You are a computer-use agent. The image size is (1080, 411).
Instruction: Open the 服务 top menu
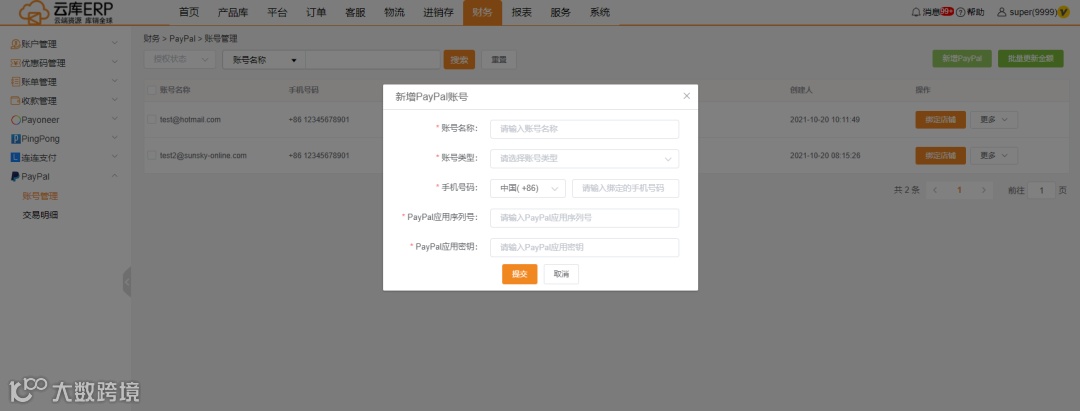(x=561, y=12)
